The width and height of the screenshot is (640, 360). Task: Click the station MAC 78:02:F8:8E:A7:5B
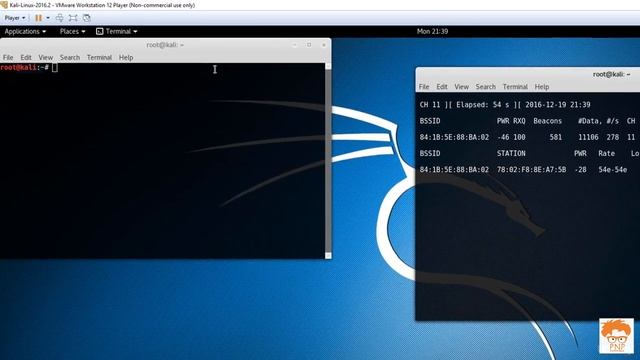[531, 170]
